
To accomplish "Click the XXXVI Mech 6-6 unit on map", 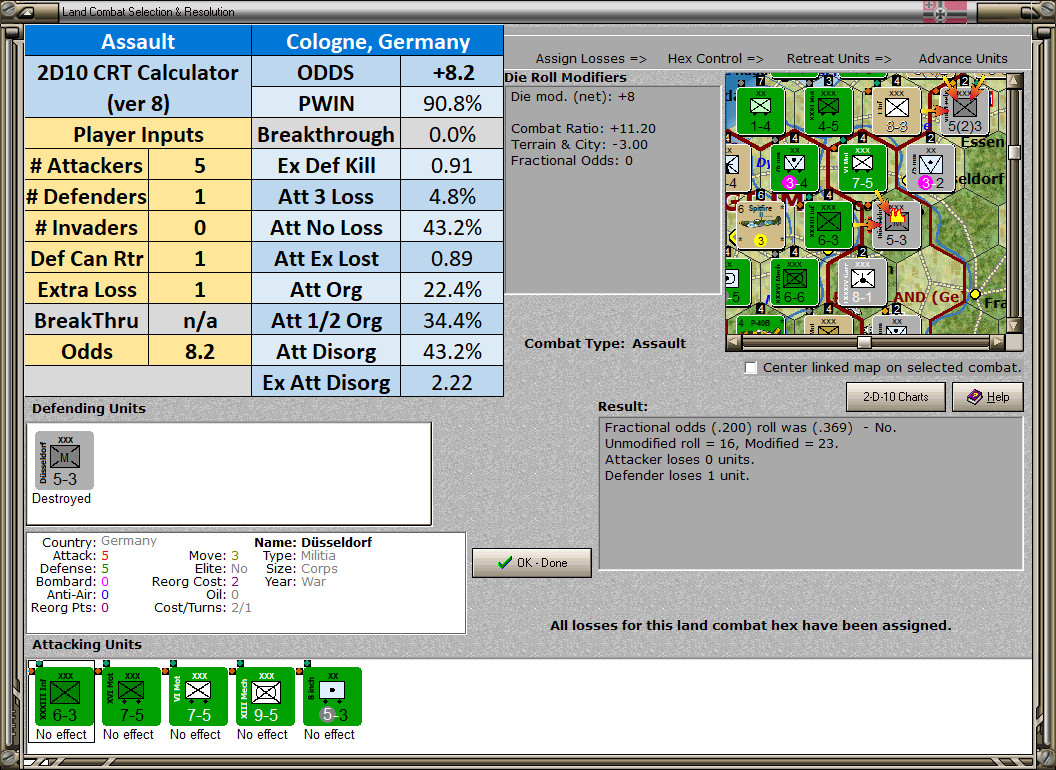I will [795, 282].
